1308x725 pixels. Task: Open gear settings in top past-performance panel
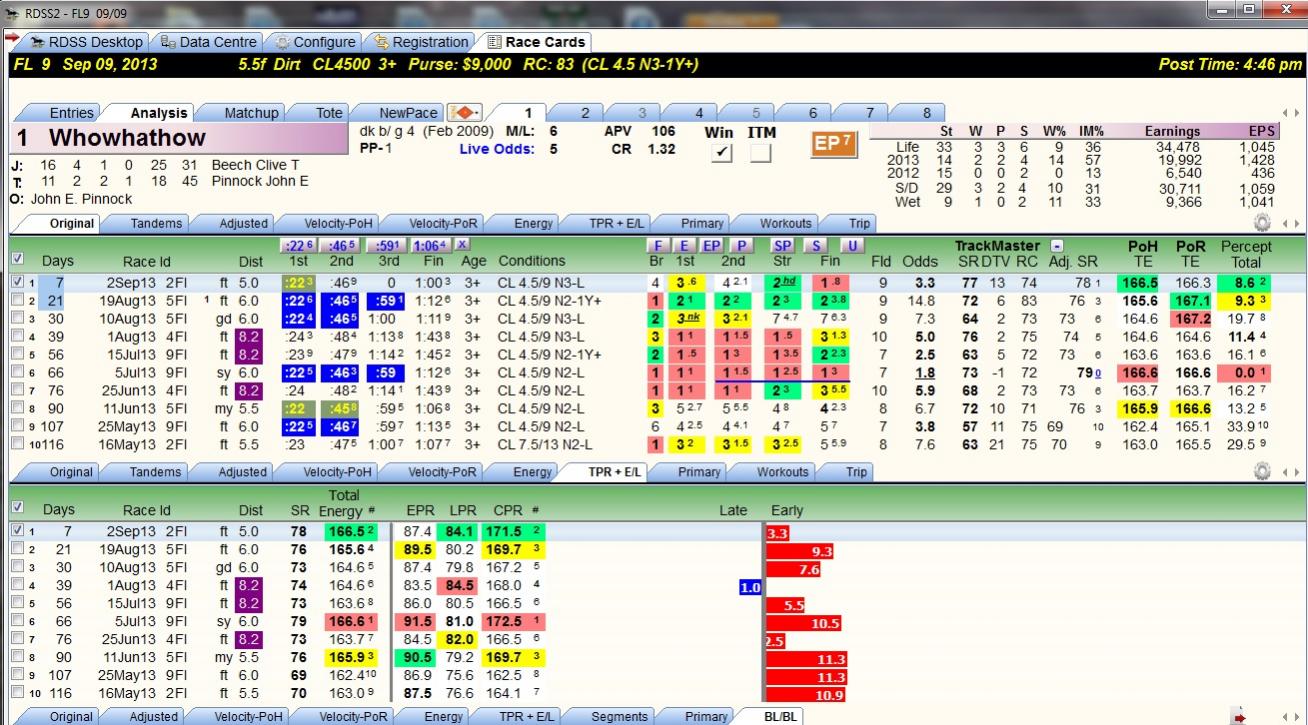1262,223
